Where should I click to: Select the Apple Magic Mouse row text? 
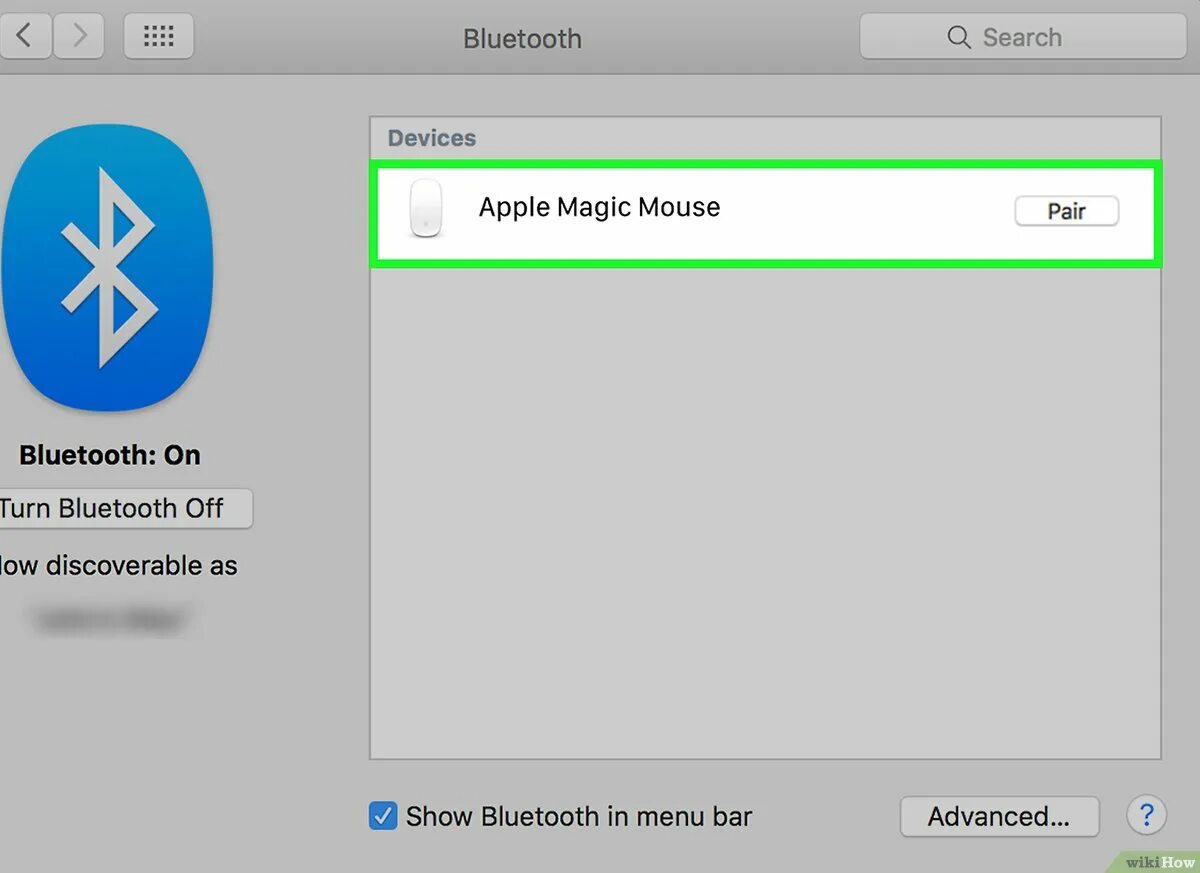[599, 207]
